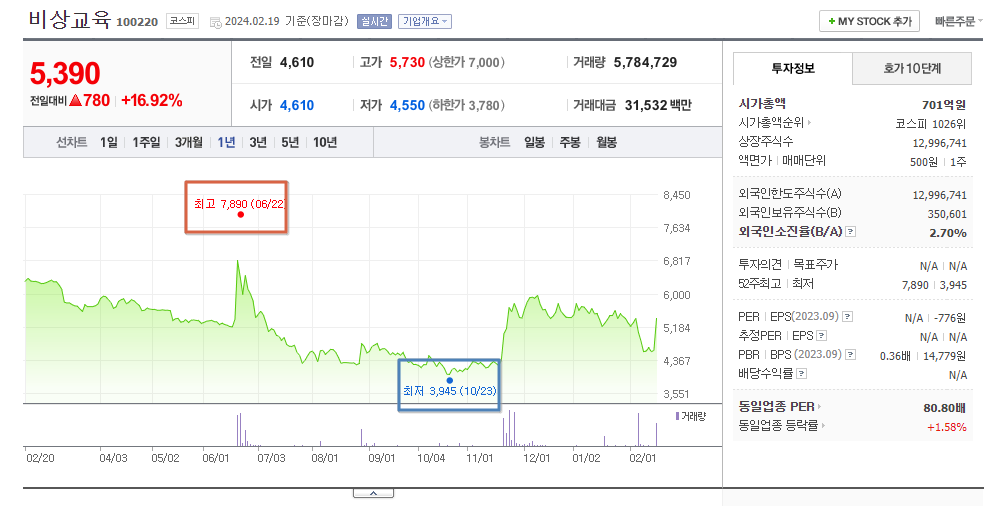Expand the 기업개요 dropdown

tap(425, 21)
